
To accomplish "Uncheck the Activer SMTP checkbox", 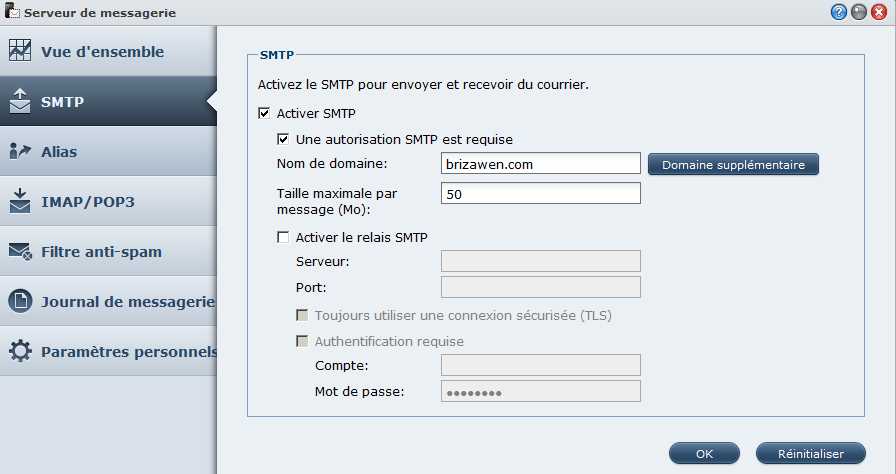I will click(264, 113).
